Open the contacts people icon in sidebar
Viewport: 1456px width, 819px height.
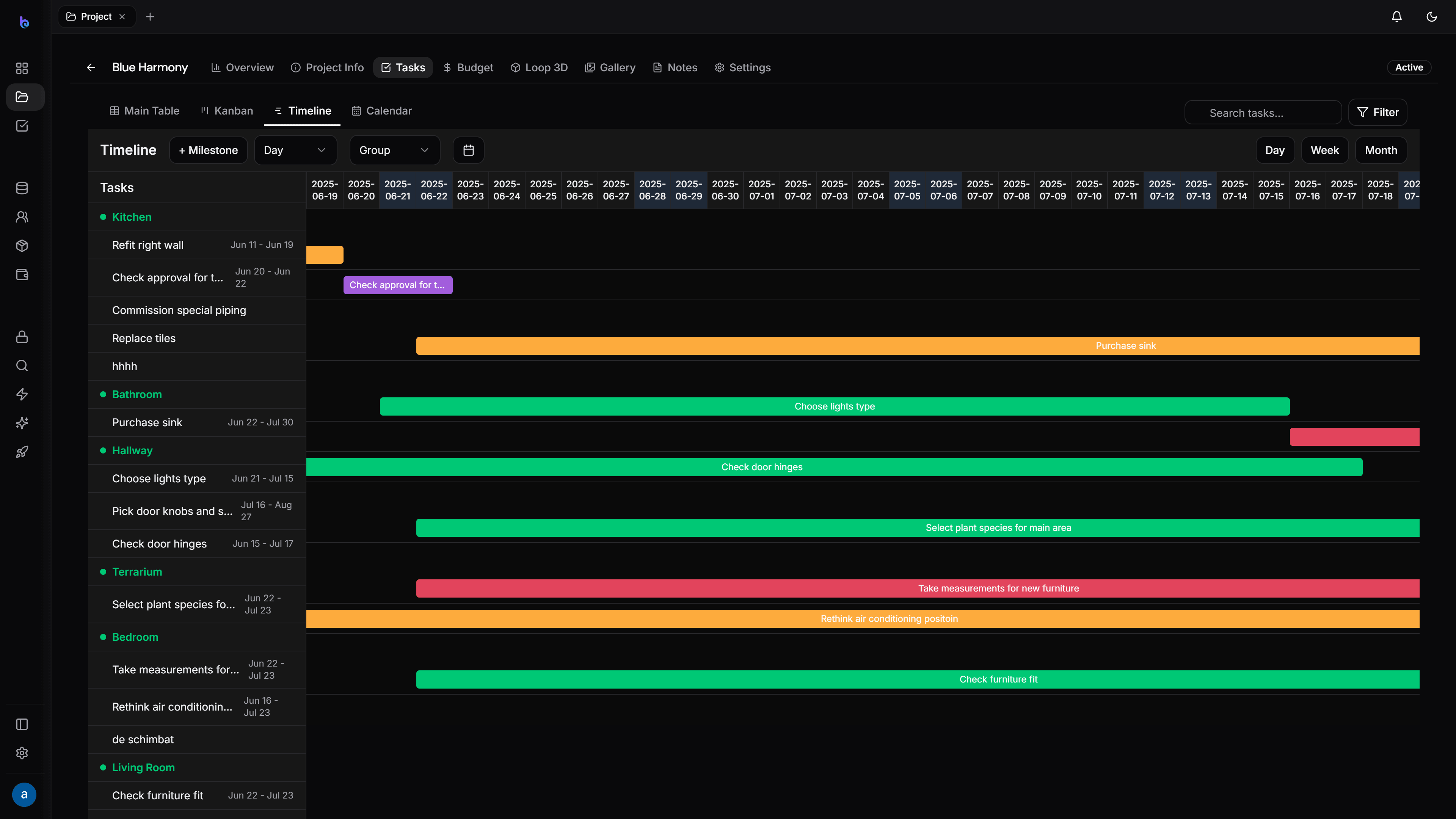pos(22,217)
